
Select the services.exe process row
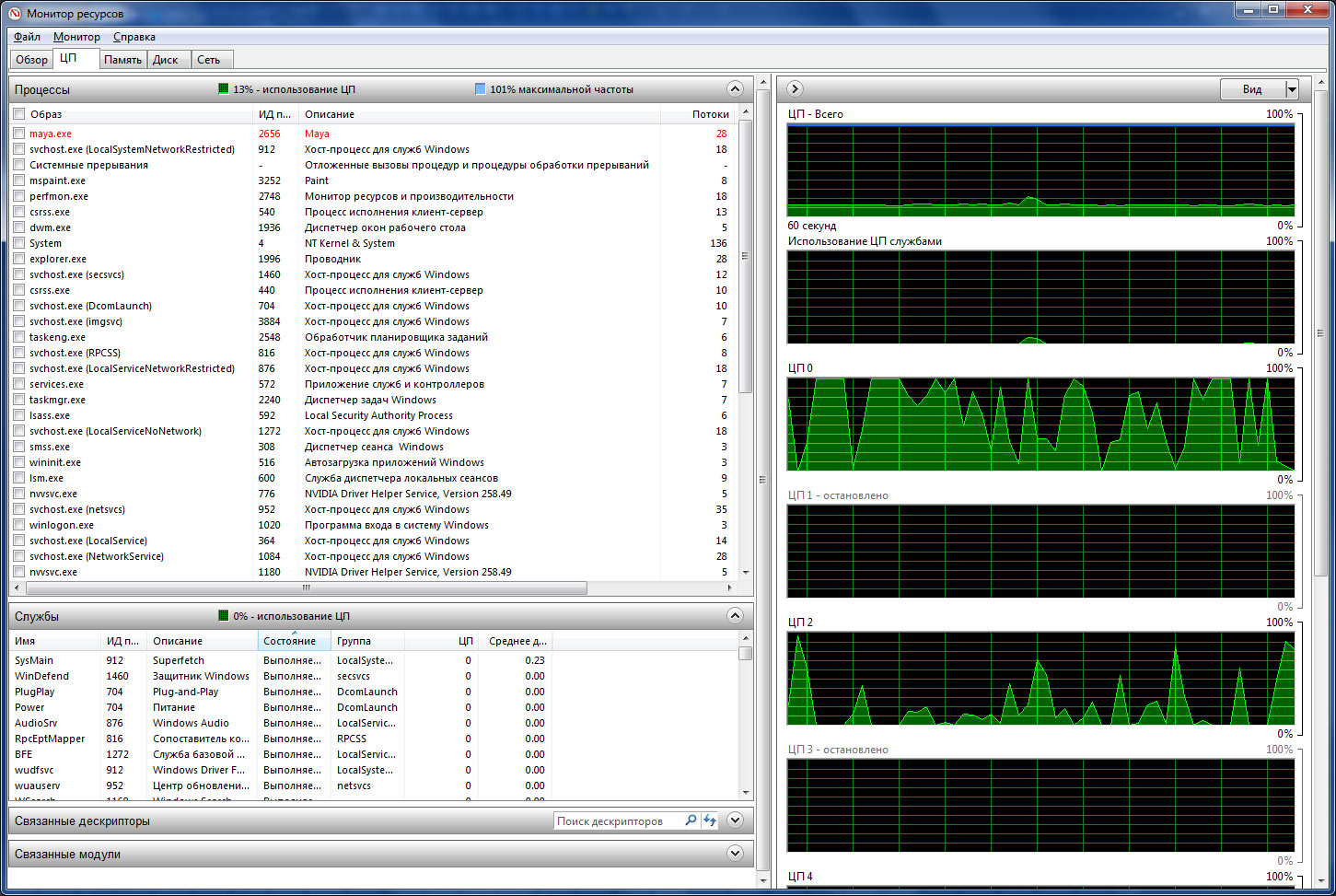(374, 384)
